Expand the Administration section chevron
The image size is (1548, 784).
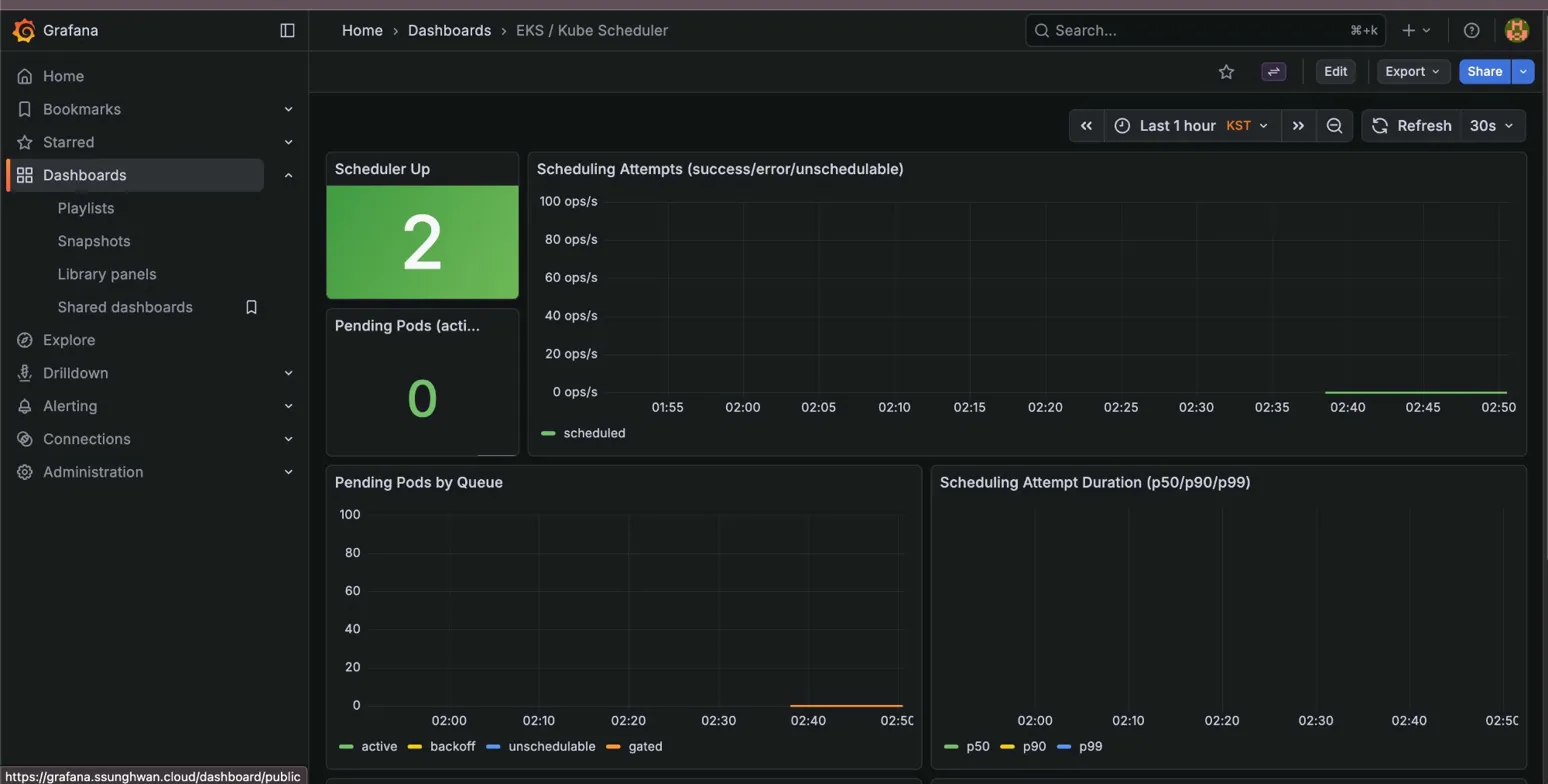pyautogui.click(x=288, y=472)
